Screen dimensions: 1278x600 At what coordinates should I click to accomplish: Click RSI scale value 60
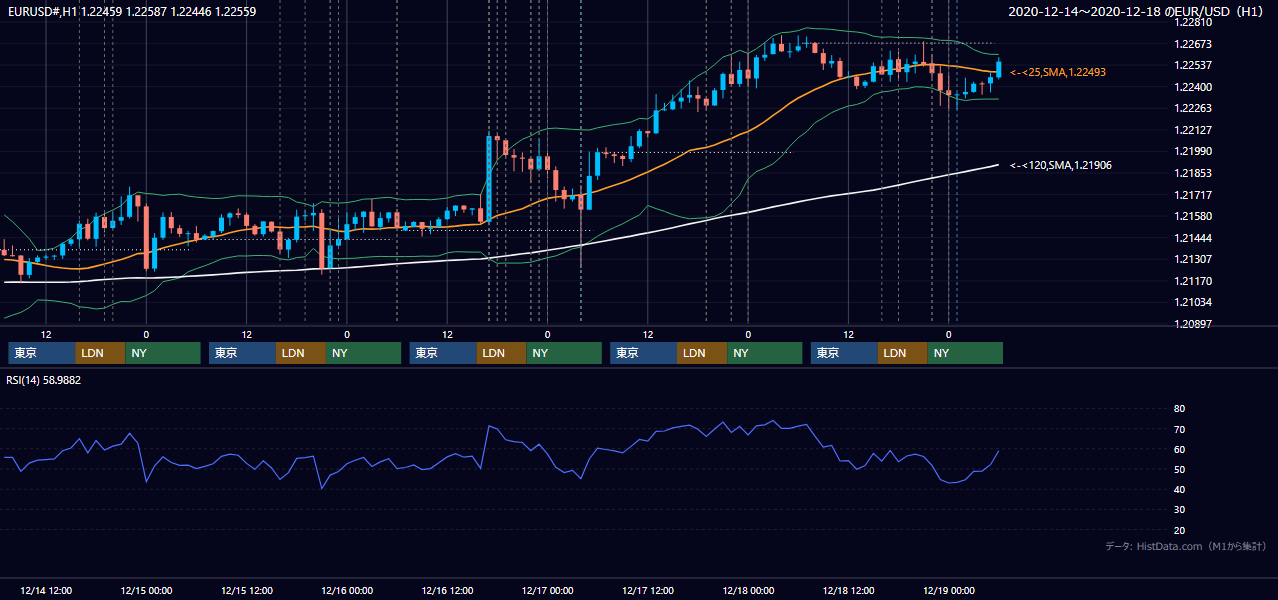pyautogui.click(x=1179, y=449)
